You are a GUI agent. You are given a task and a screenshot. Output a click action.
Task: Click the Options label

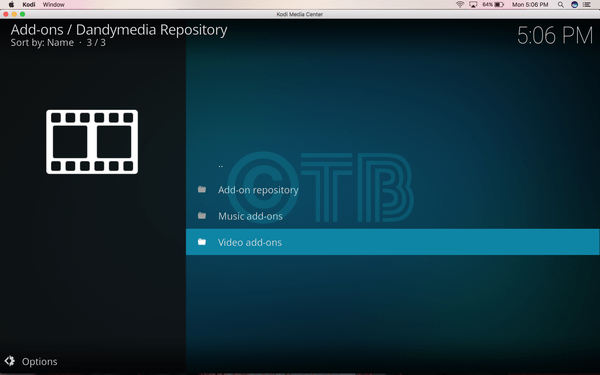(x=39, y=362)
